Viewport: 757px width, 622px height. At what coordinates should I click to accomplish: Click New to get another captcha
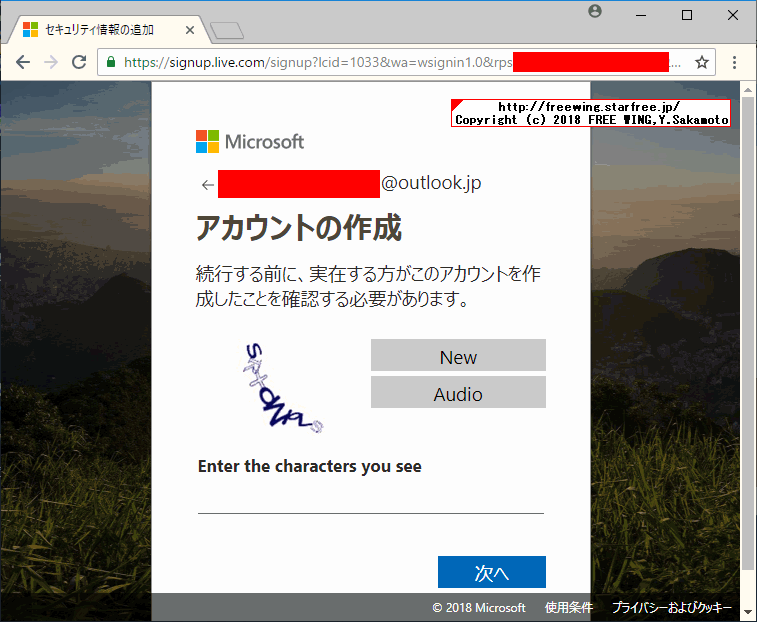click(458, 355)
